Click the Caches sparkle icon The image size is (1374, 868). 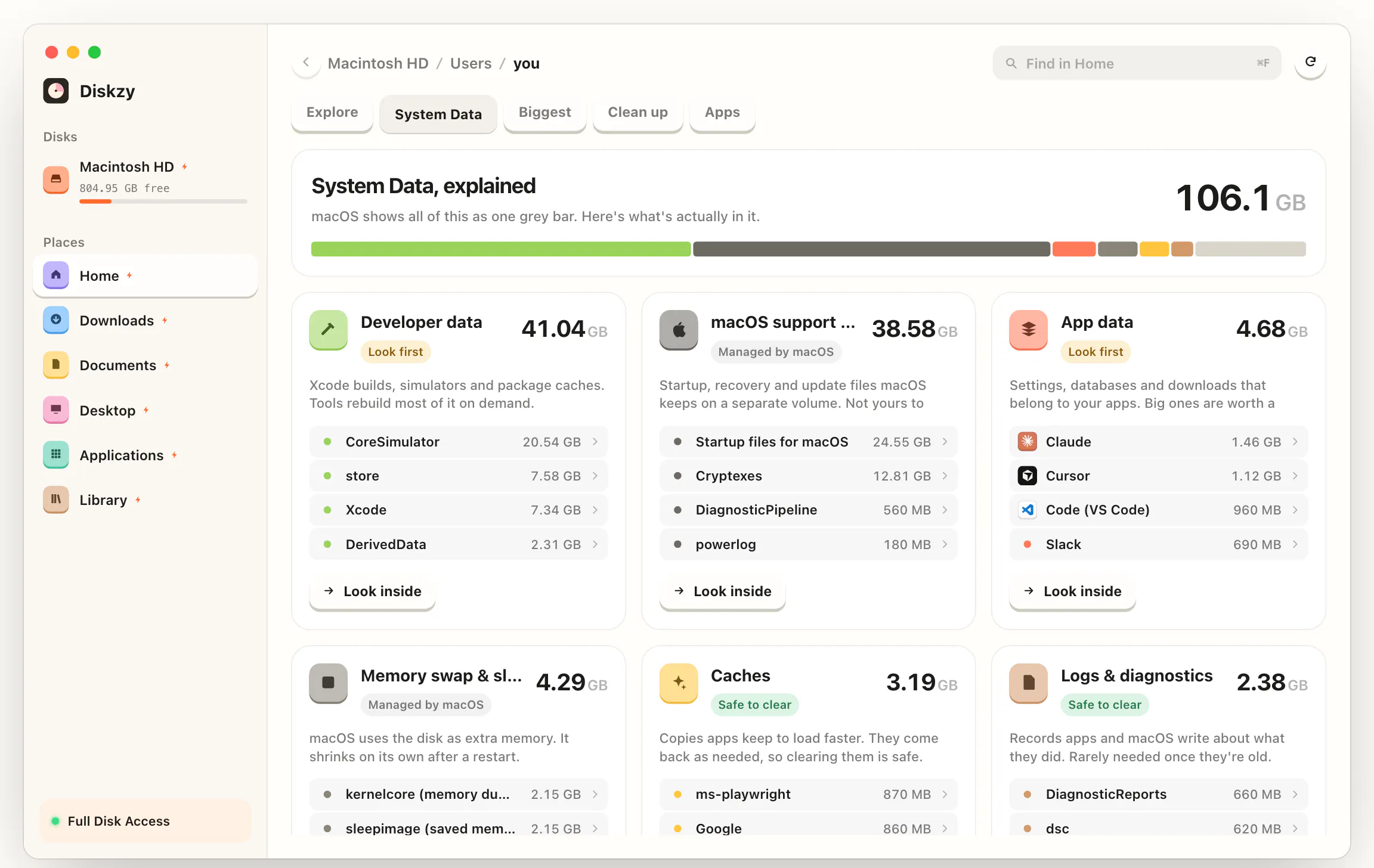point(679,683)
